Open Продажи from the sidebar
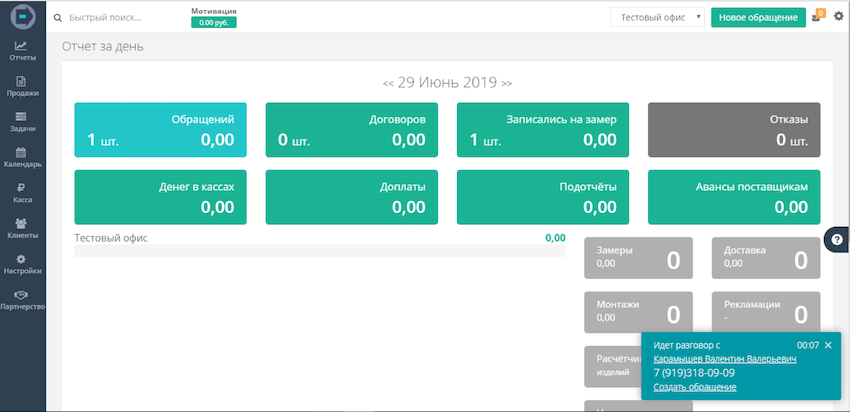850x412 pixels. coord(22,86)
